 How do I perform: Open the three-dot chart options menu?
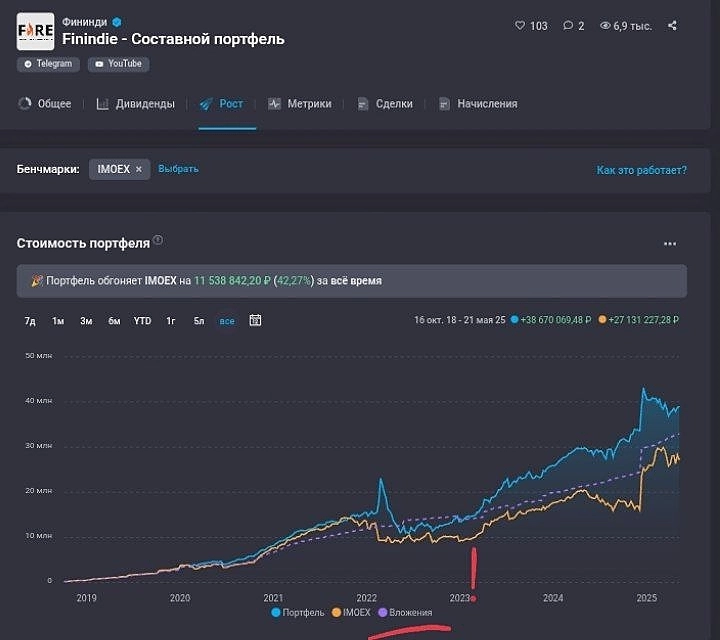tap(670, 243)
